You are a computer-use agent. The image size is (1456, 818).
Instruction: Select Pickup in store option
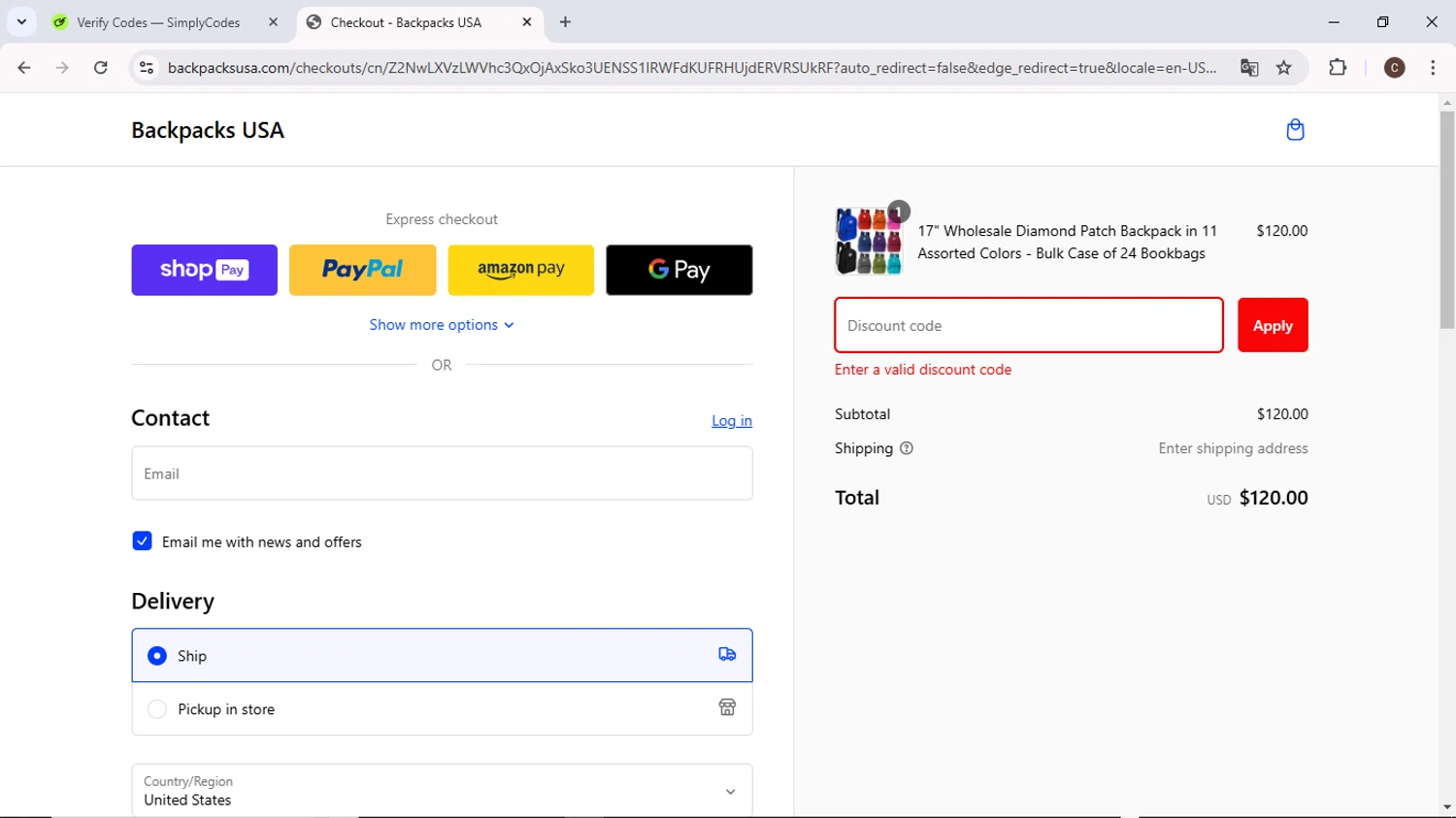(x=442, y=708)
